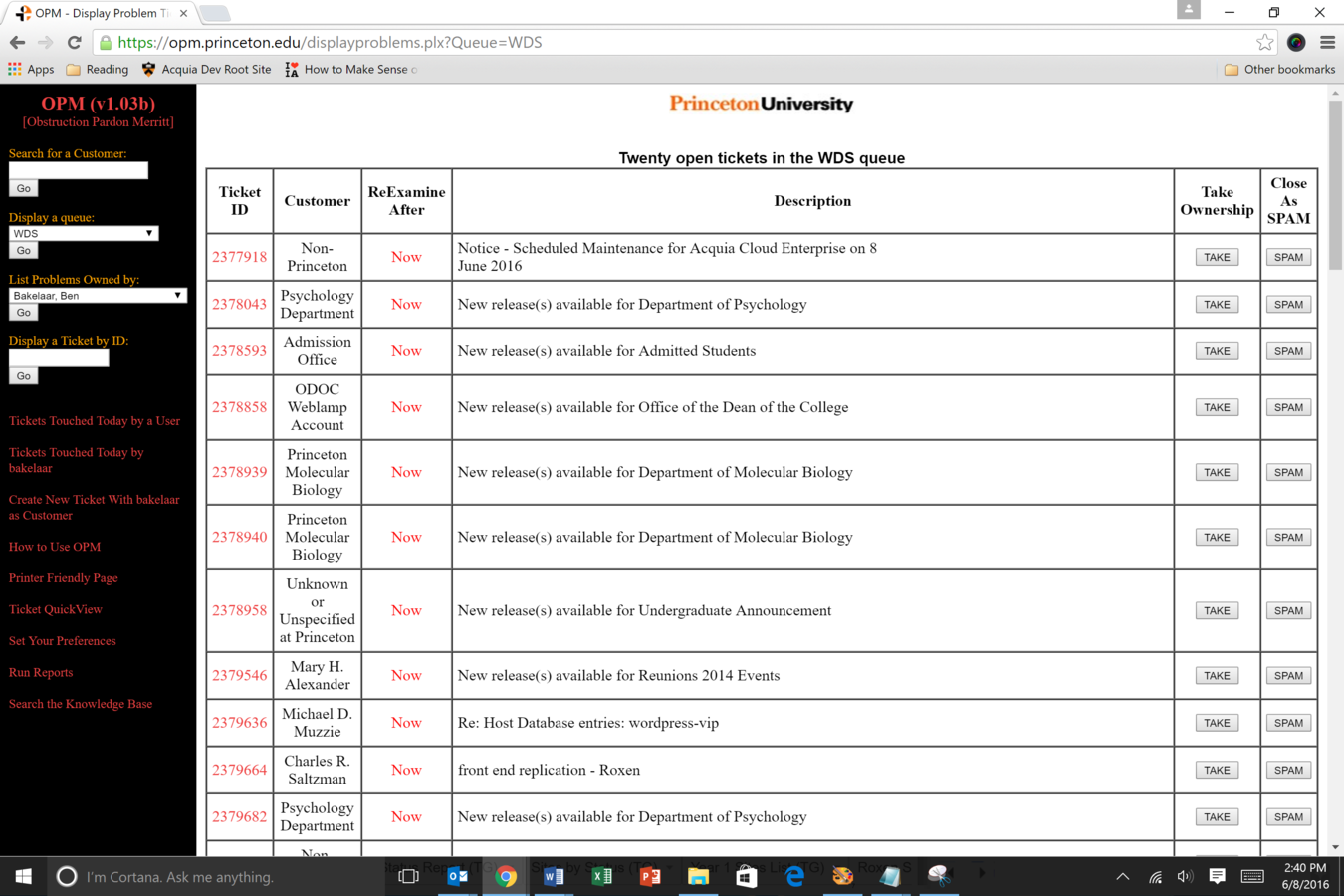Open the Run Reports link

(x=41, y=673)
